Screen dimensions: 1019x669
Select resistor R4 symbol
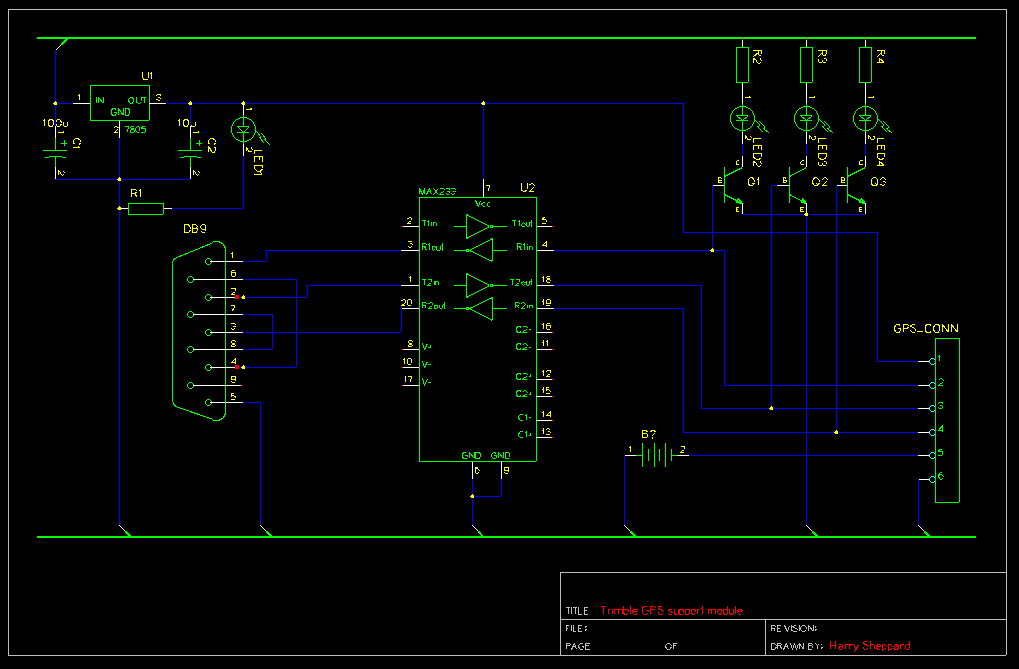click(x=865, y=65)
